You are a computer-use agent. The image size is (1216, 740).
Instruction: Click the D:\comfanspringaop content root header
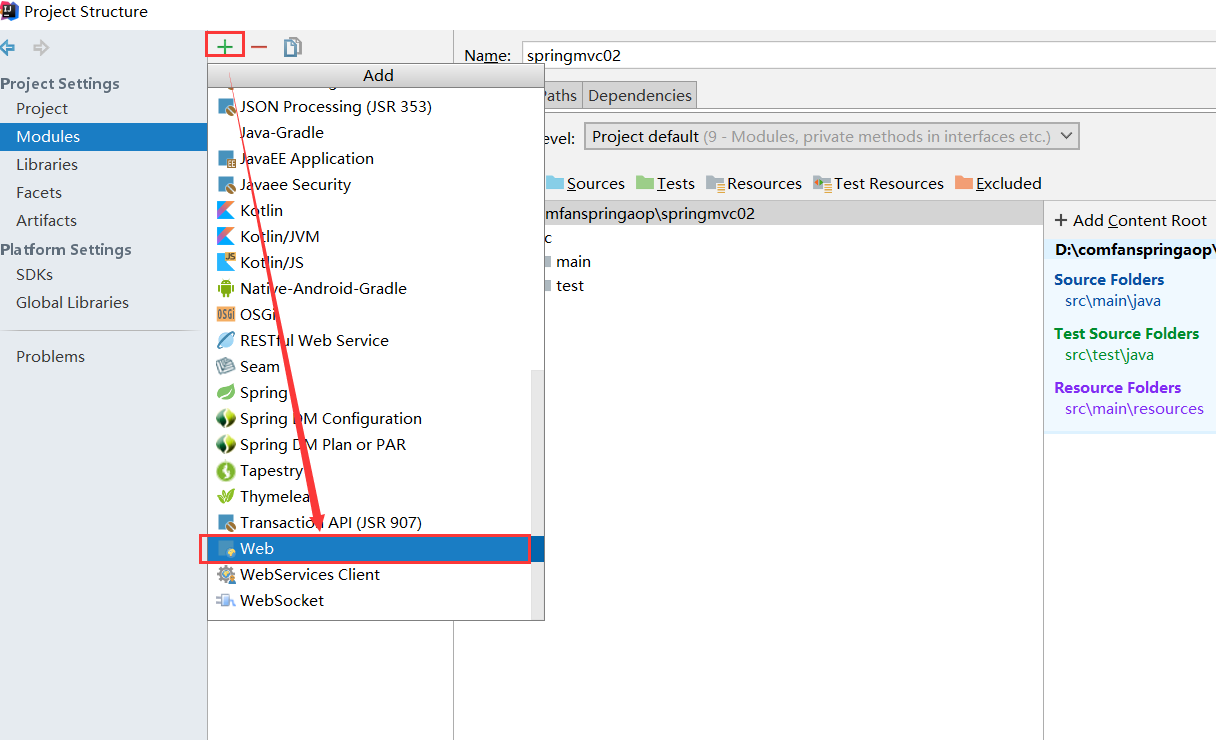(x=1135, y=249)
